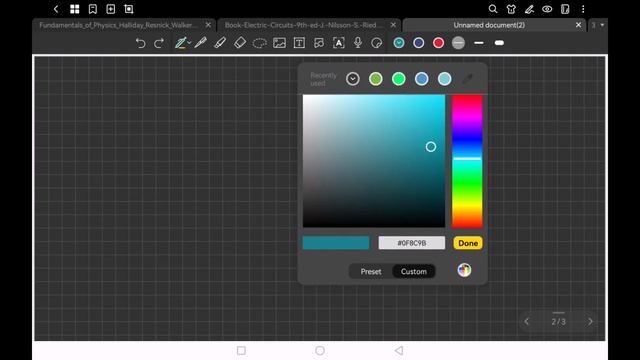Close the Unnamed document(2) tab
640x360 pixels.
pyautogui.click(x=578, y=25)
